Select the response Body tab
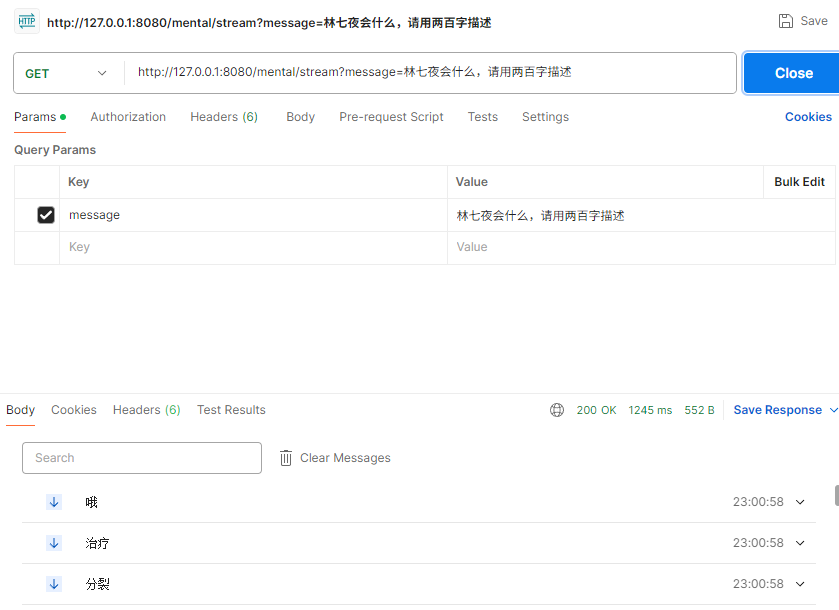 coord(20,410)
